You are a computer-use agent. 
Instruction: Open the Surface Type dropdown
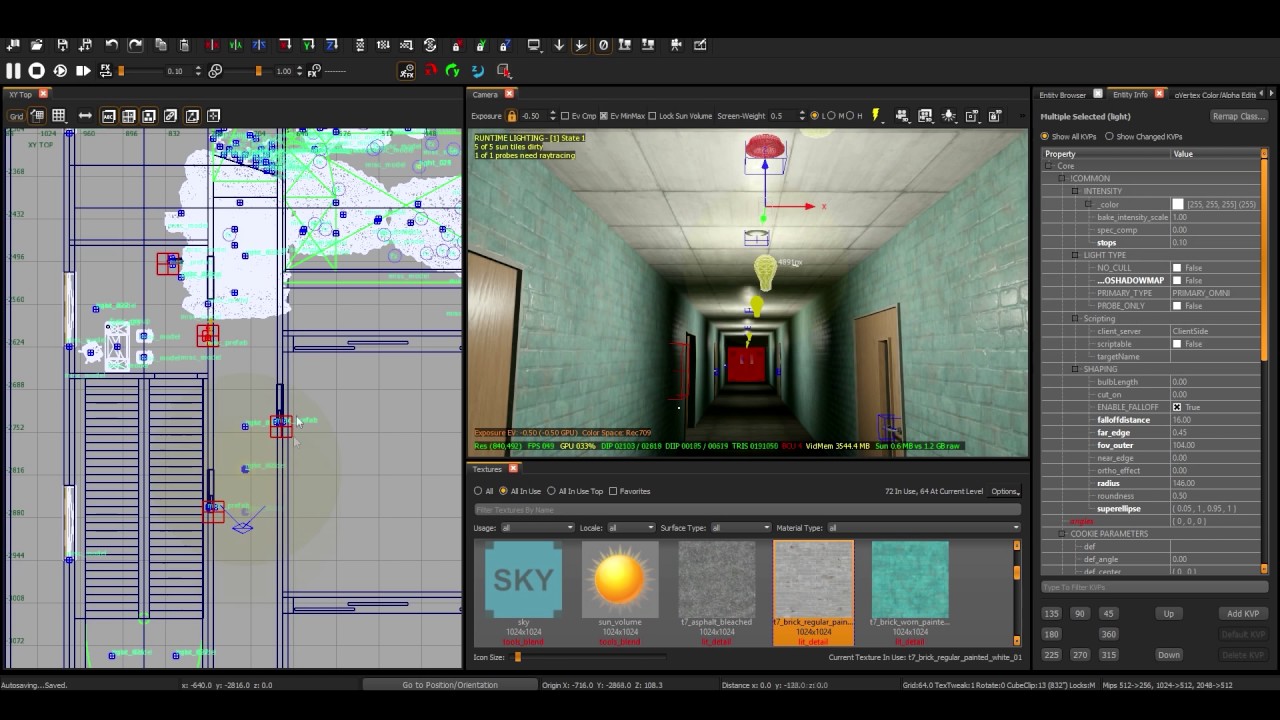(x=740, y=528)
